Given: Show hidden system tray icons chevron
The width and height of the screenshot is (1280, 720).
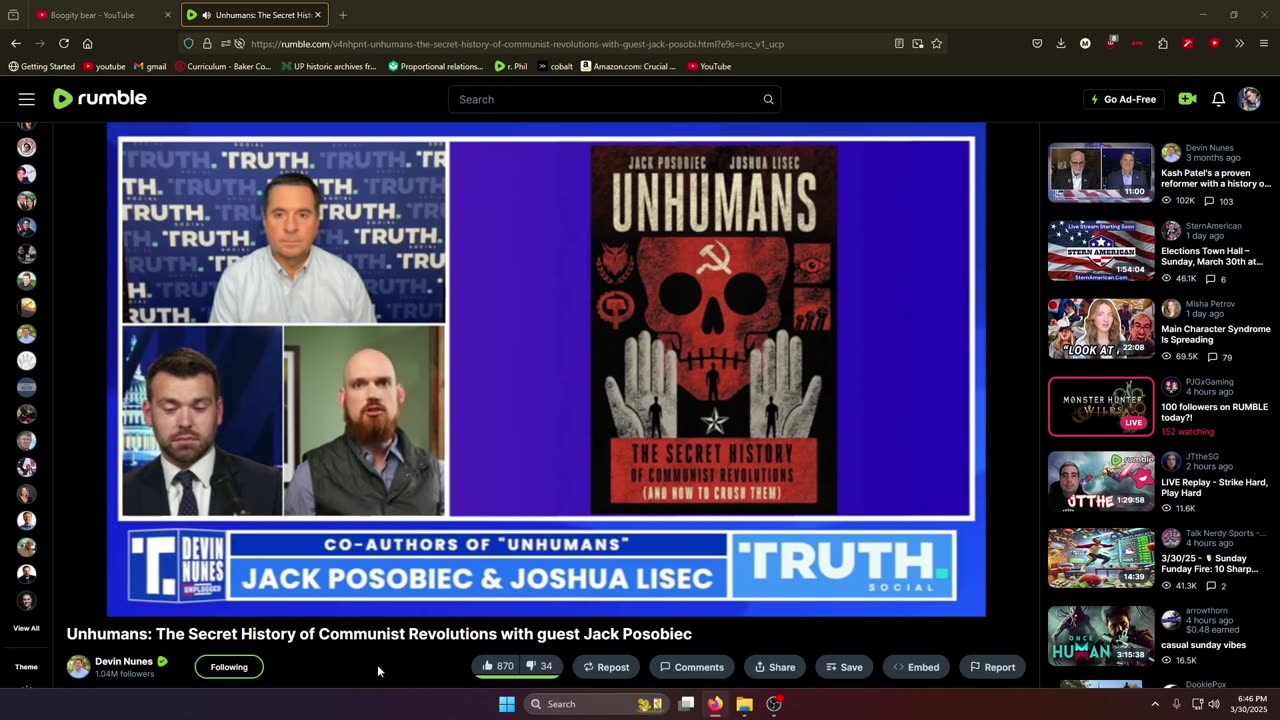Looking at the screenshot, I should [x=1155, y=704].
